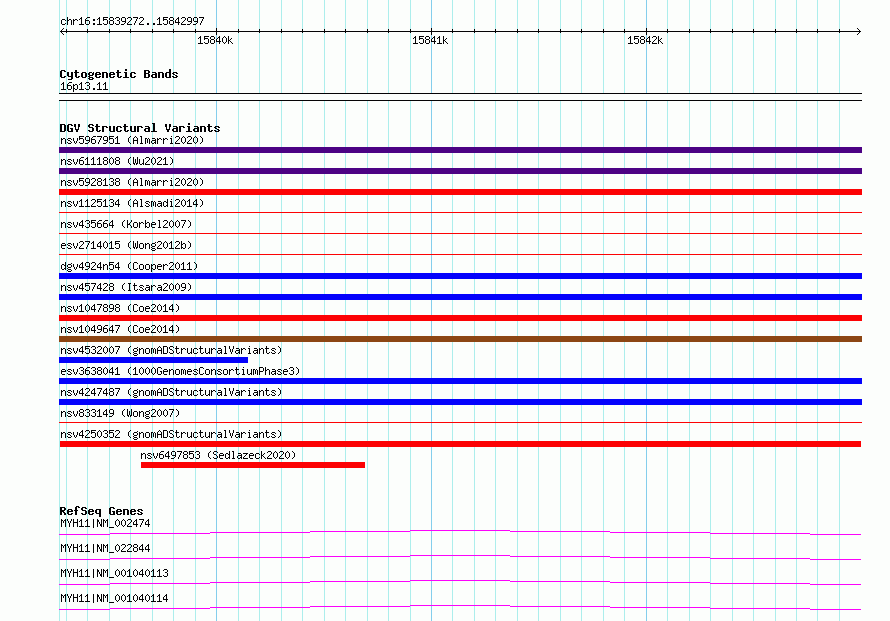This screenshot has width=890, height=621.
Task: Click the 15842k ruler tick label
Action: pyautogui.click(x=645, y=40)
